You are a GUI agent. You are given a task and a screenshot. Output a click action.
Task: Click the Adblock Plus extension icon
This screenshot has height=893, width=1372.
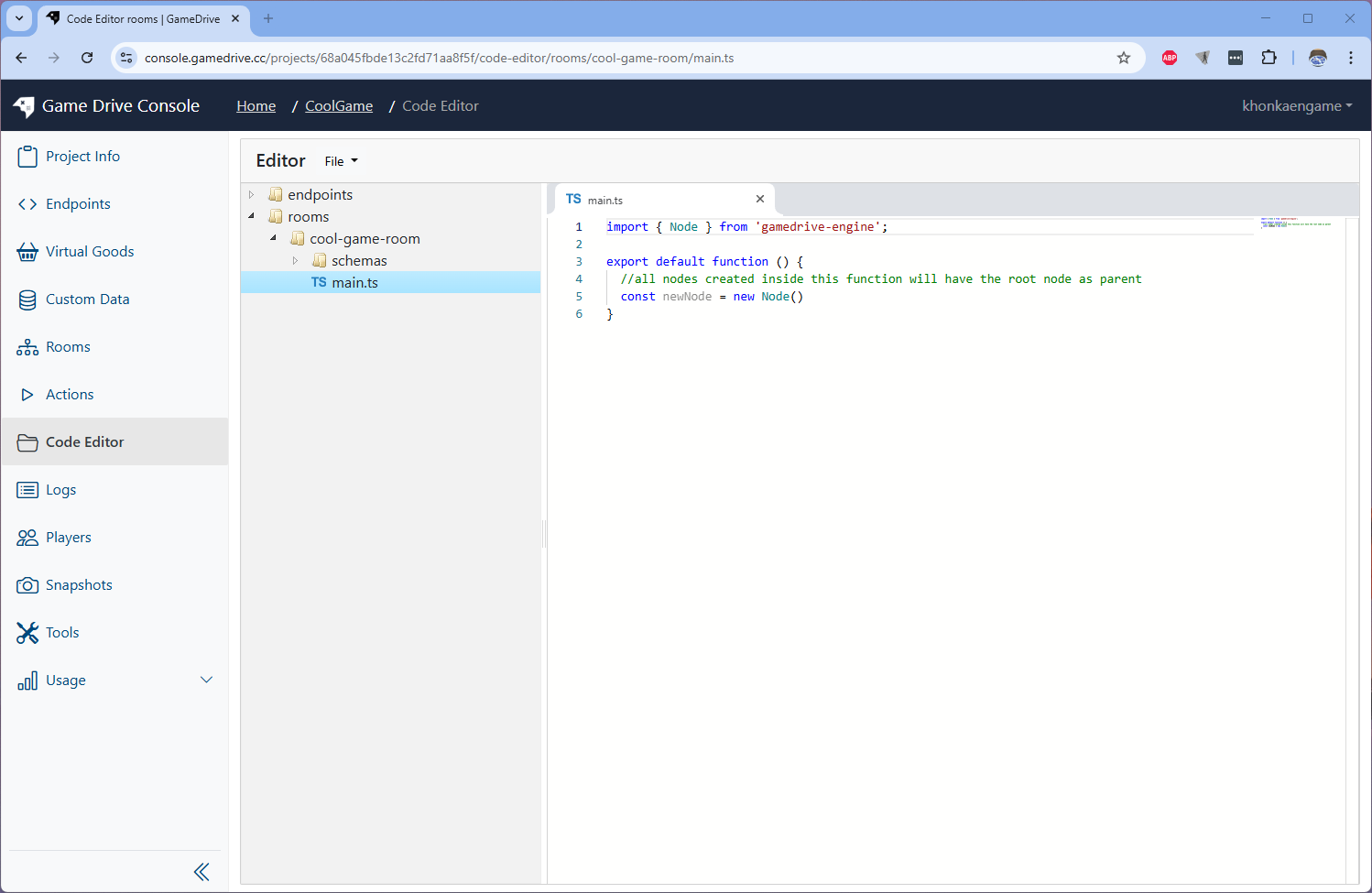1169,57
